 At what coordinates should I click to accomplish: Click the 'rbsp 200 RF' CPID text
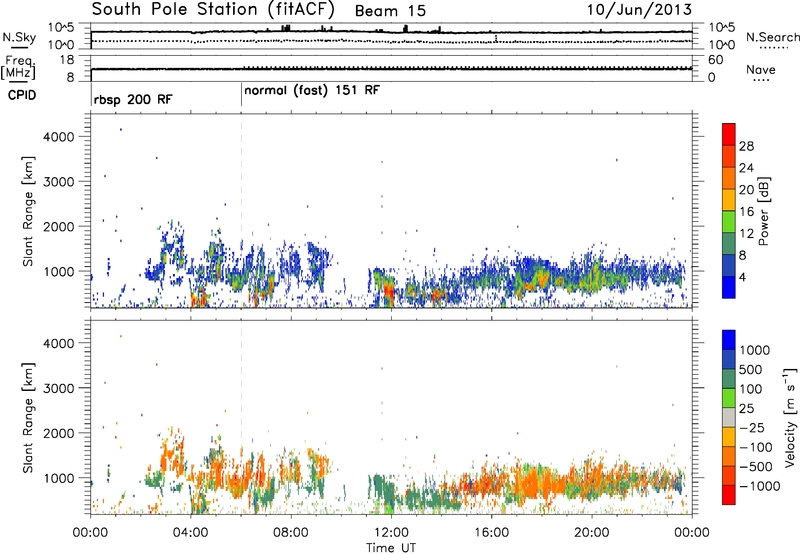coord(133,99)
